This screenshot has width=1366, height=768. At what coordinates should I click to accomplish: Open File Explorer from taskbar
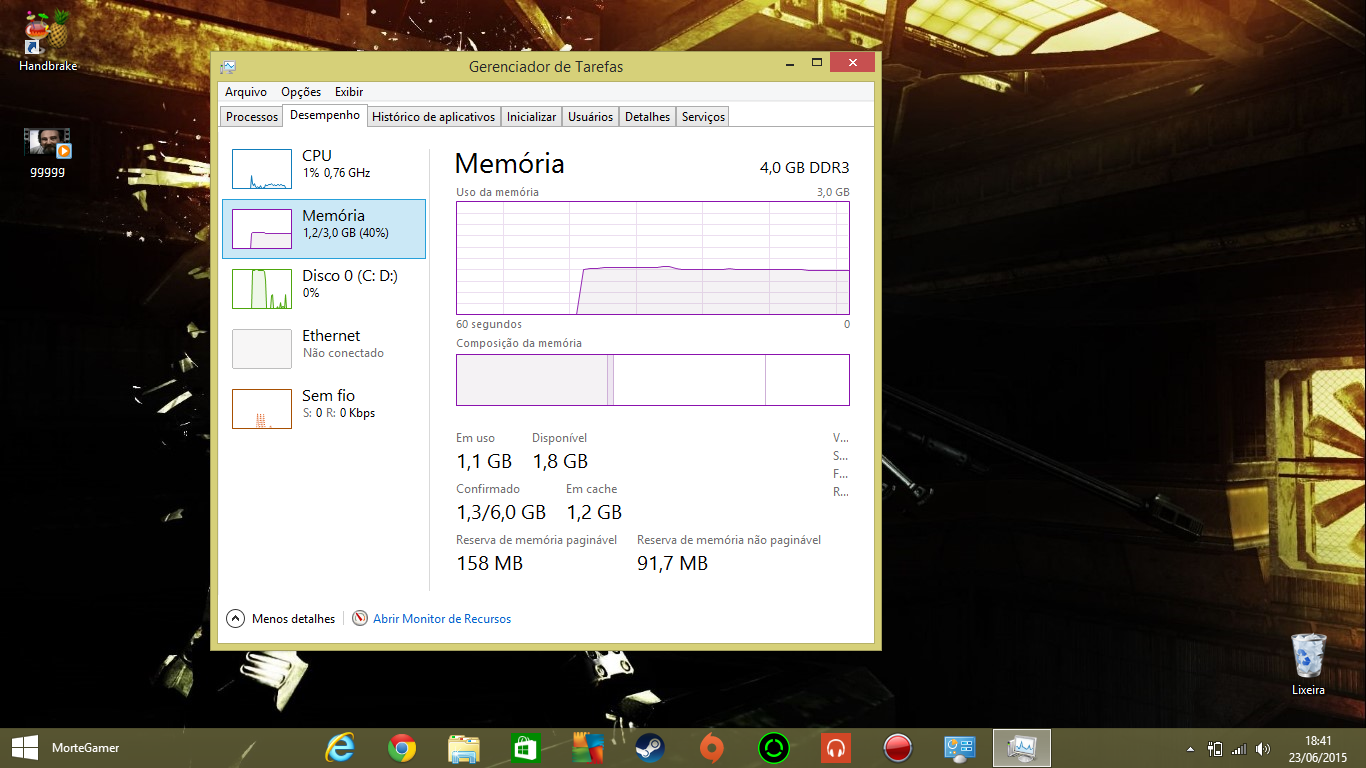pos(464,748)
